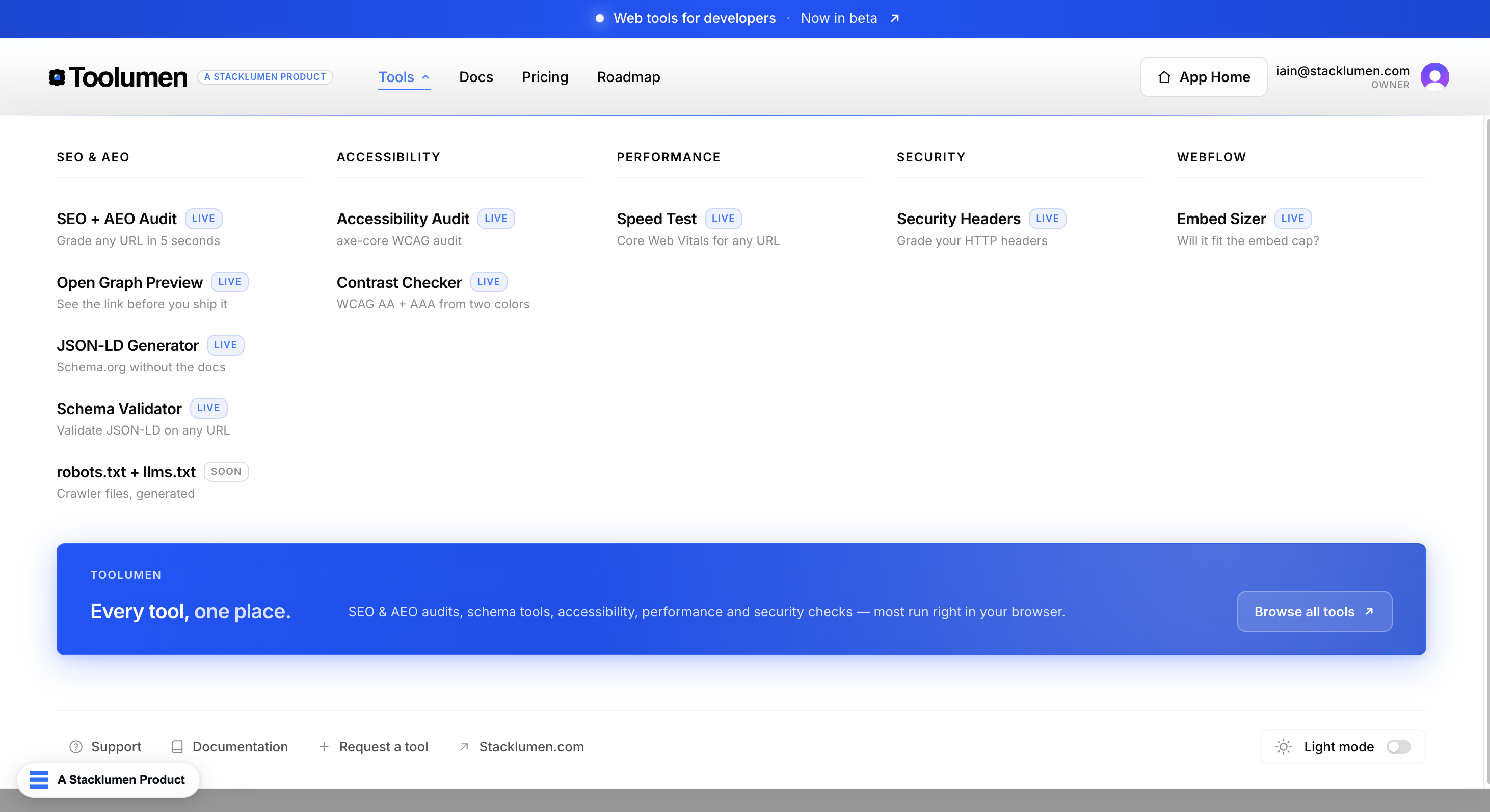Select the Tools nav label
Viewport: 1490px width, 812px height.
pos(396,77)
